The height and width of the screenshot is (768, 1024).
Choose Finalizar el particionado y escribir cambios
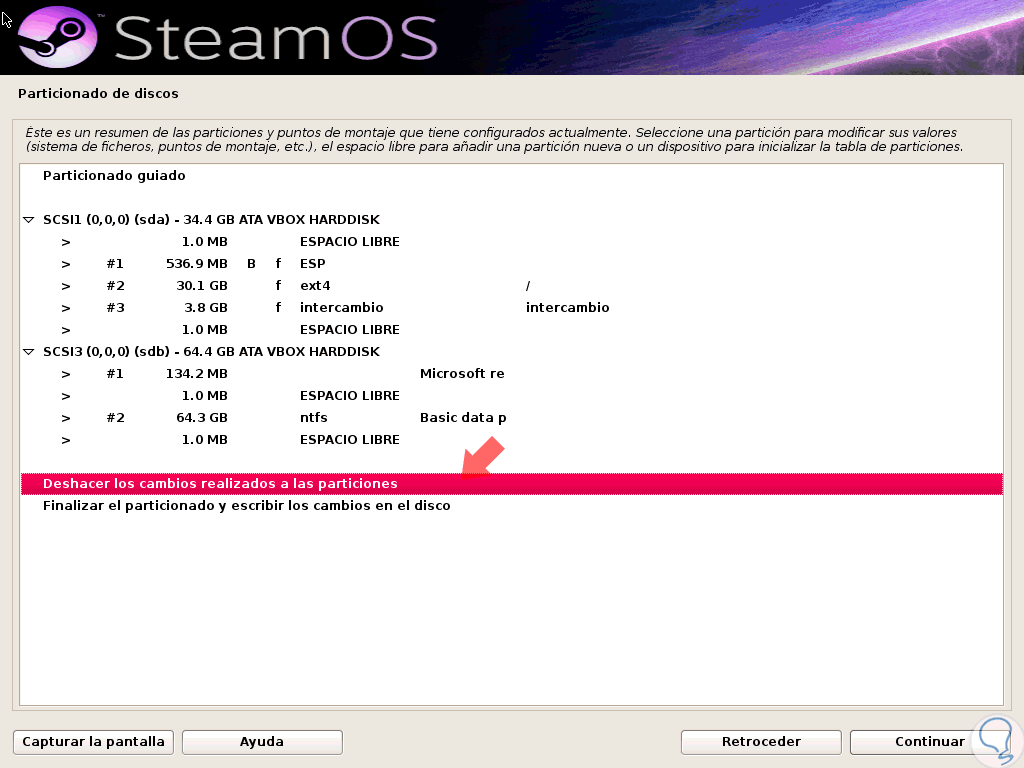point(511,505)
